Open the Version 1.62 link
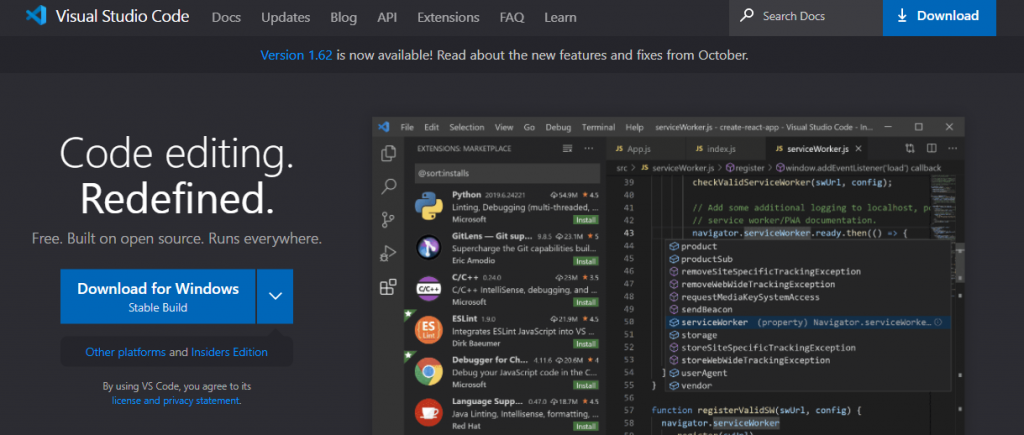 [296, 56]
